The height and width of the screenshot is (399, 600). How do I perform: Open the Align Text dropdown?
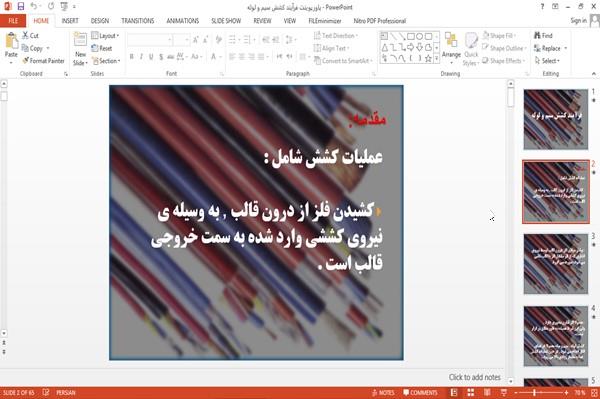coord(331,48)
